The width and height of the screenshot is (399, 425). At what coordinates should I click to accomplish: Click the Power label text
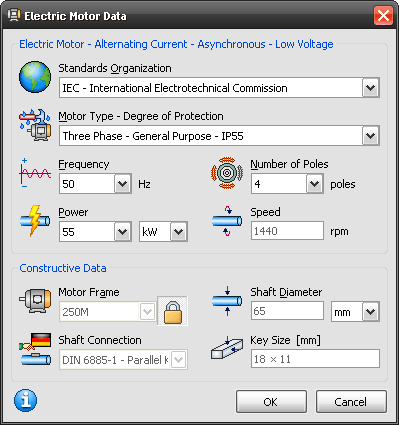coord(73,212)
